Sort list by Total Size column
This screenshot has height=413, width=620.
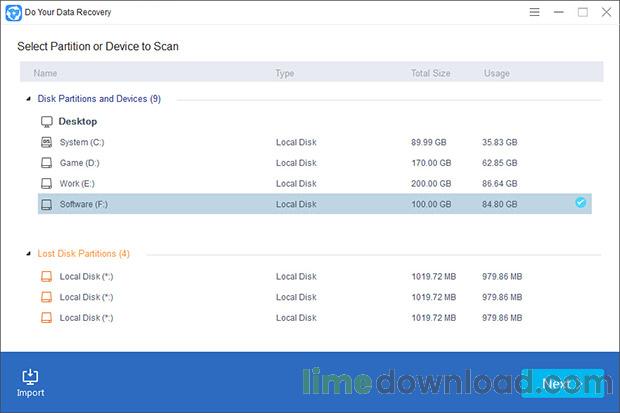[433, 73]
